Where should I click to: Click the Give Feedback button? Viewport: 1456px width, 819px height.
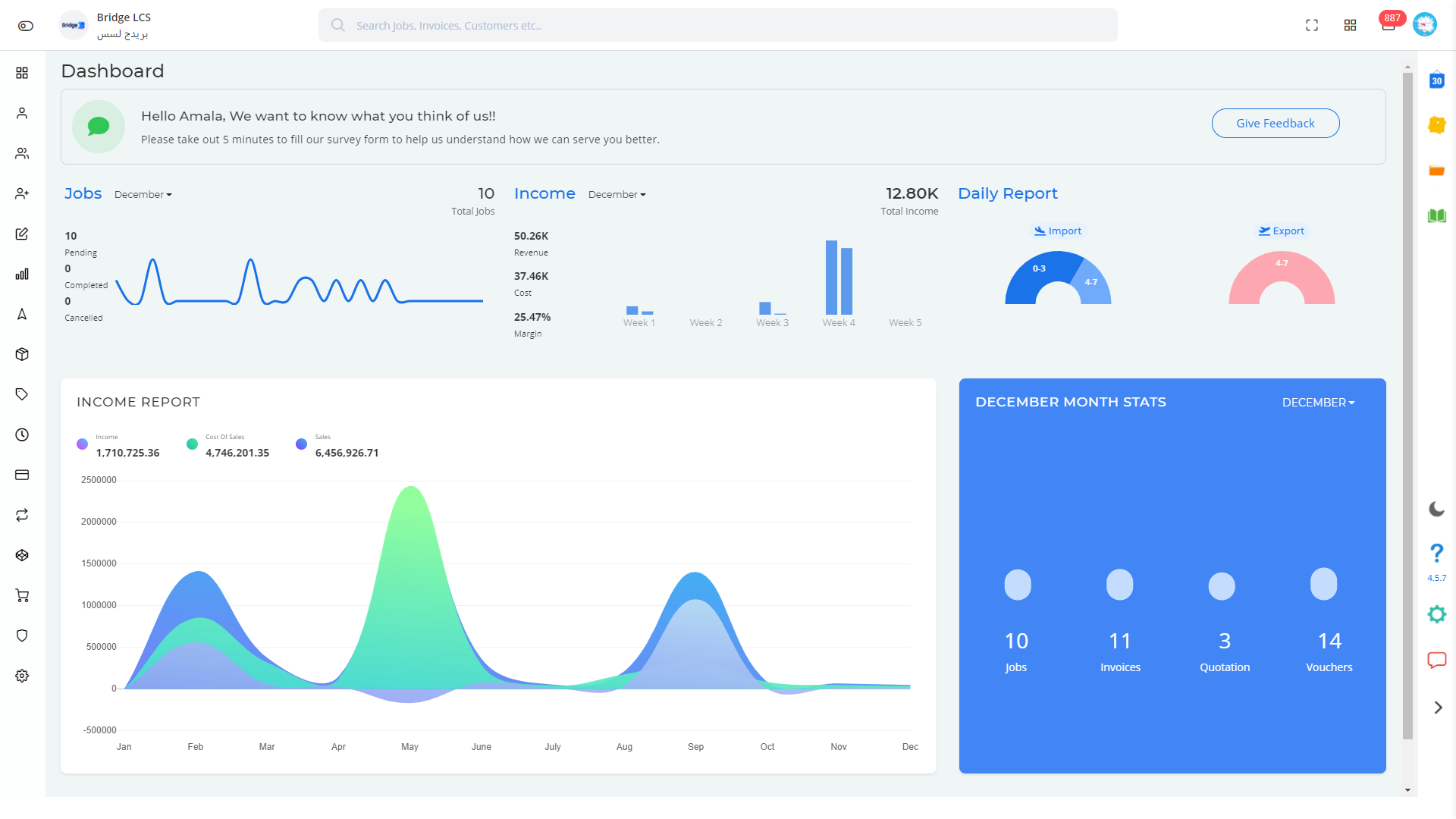pos(1276,123)
